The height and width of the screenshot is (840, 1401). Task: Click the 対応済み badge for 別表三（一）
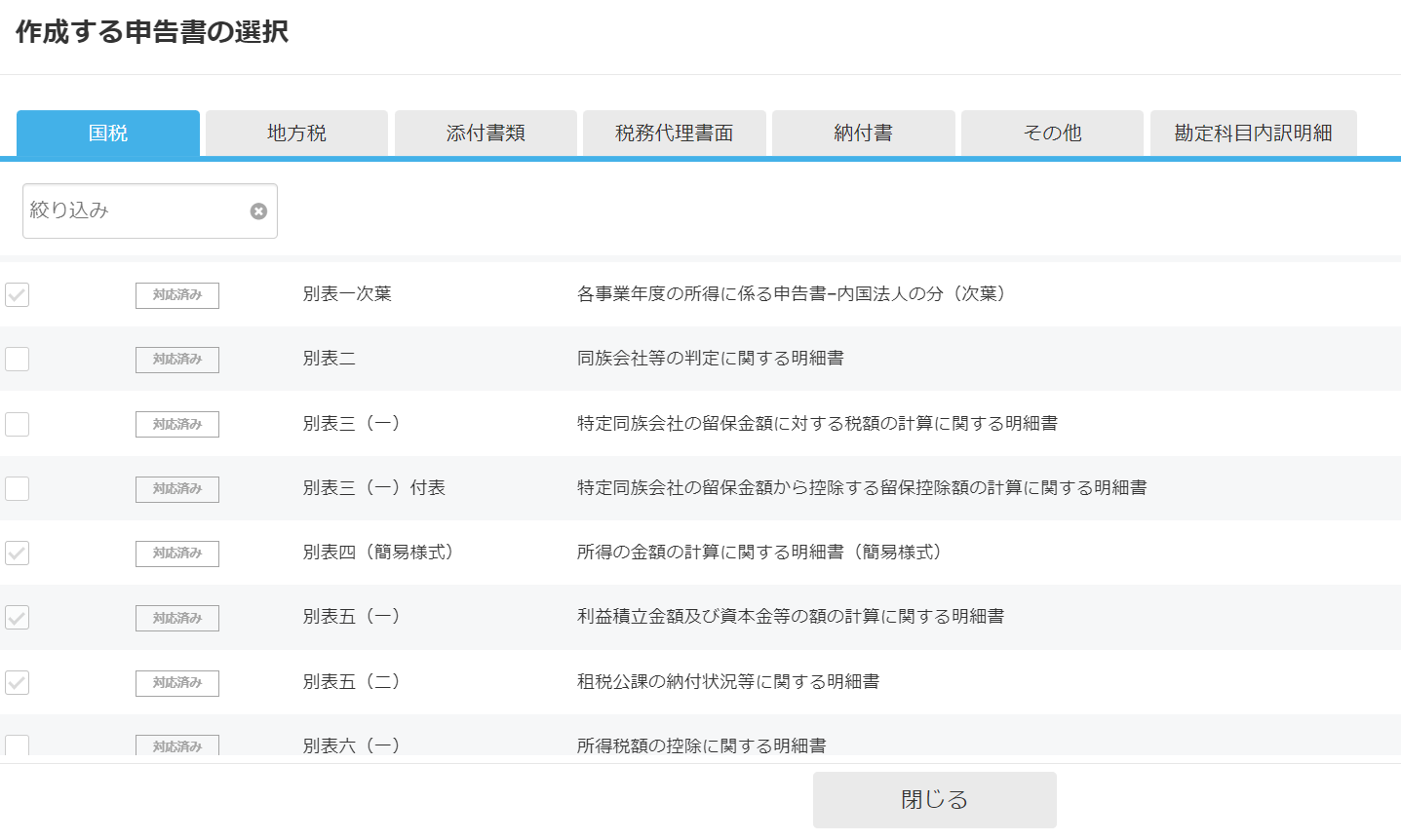pyautogui.click(x=177, y=425)
